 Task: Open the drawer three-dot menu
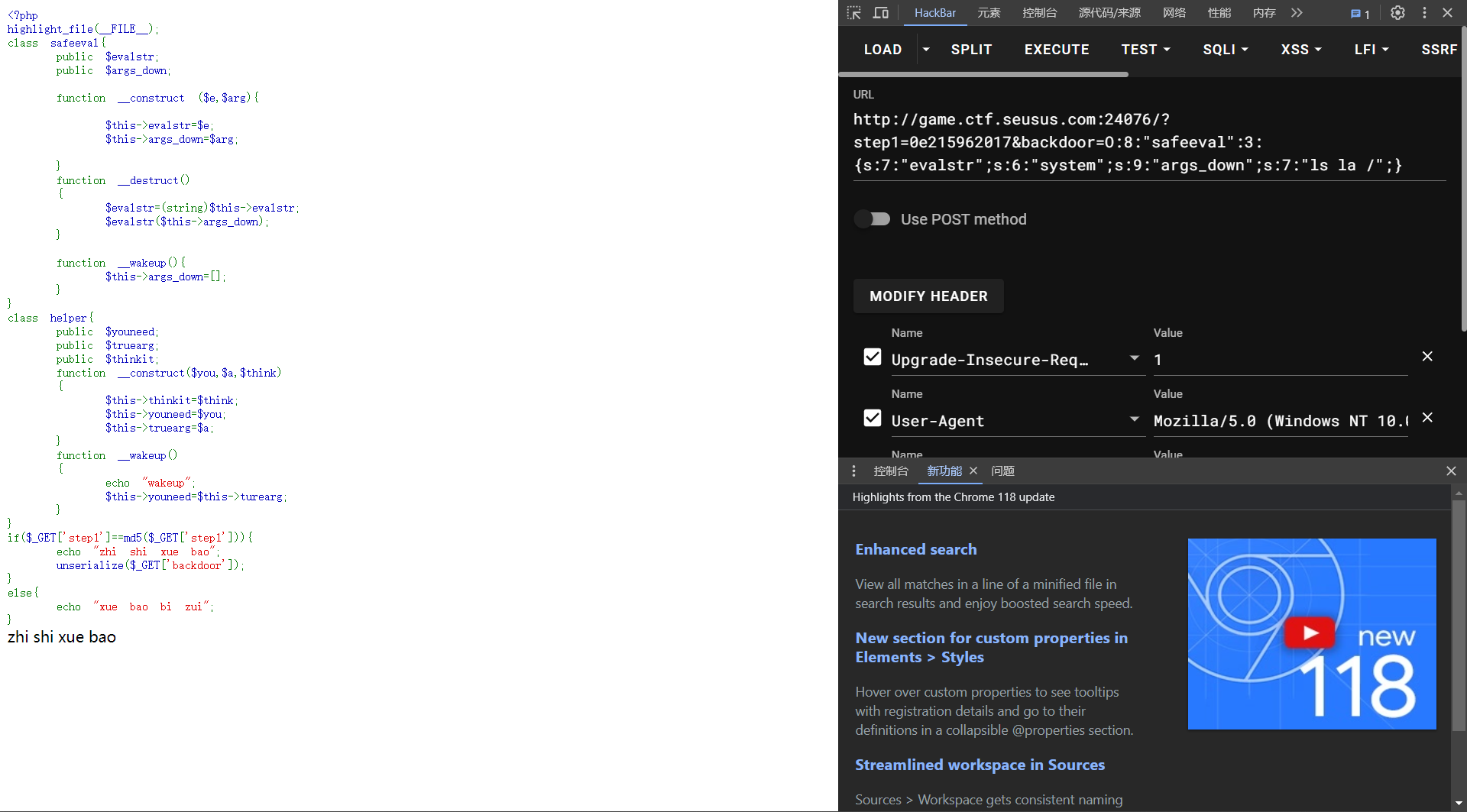click(x=853, y=471)
